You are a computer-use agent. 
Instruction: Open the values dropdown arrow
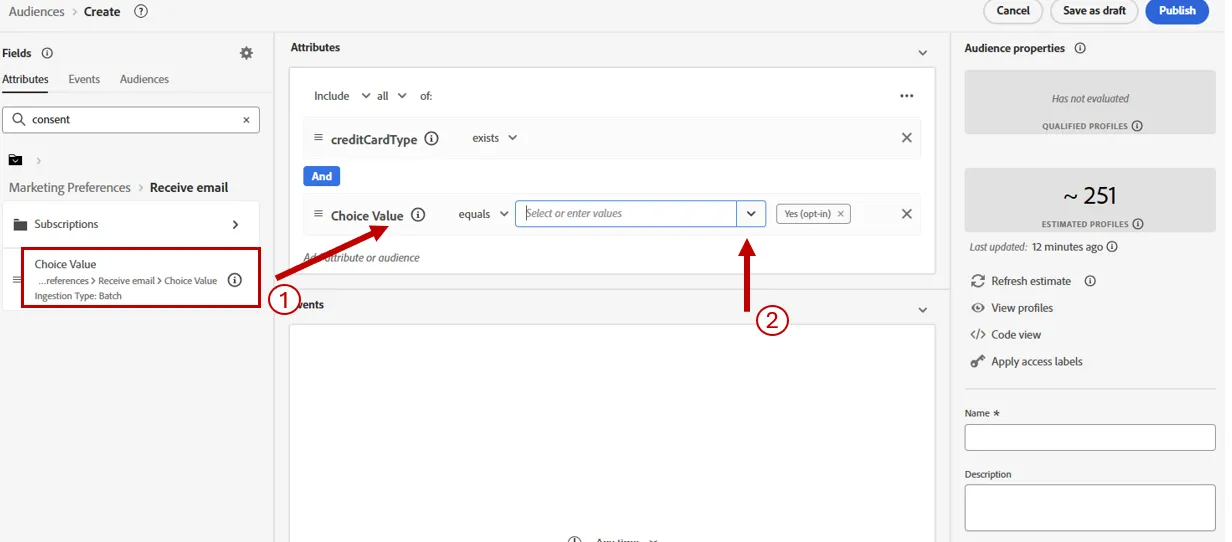pyautogui.click(x=751, y=214)
